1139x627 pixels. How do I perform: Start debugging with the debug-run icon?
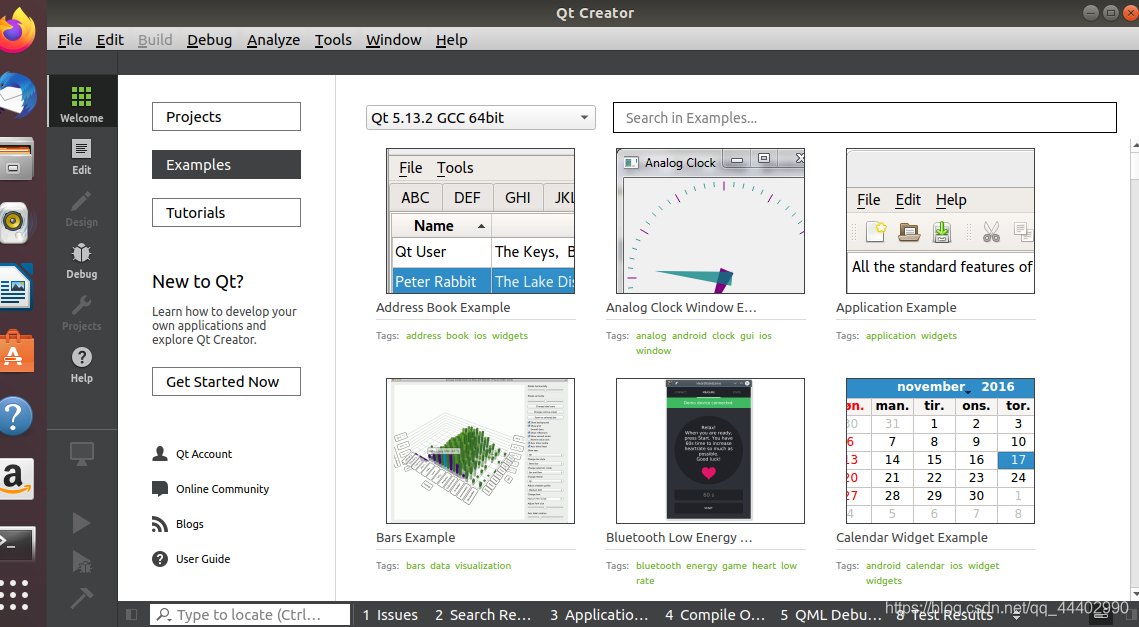tap(82, 561)
